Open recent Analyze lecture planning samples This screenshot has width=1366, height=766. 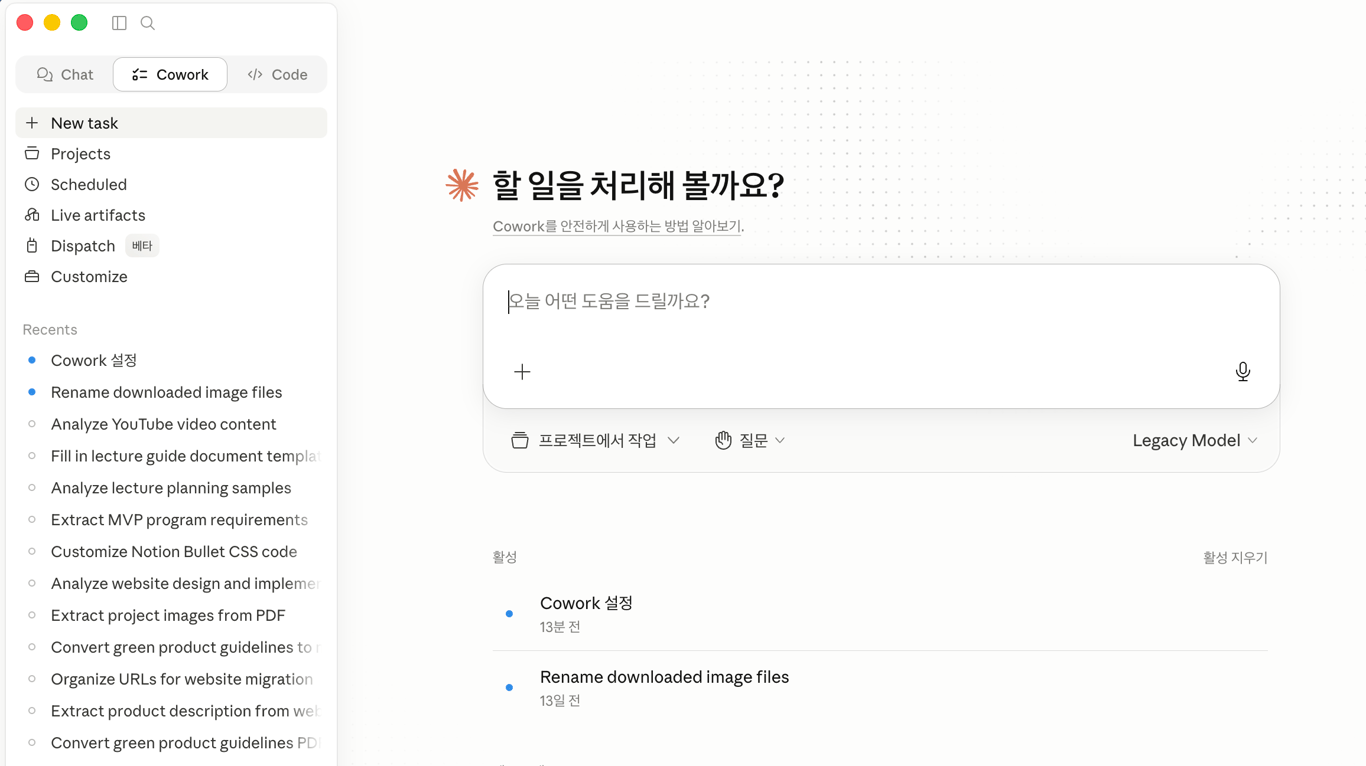pyautogui.click(x=171, y=488)
